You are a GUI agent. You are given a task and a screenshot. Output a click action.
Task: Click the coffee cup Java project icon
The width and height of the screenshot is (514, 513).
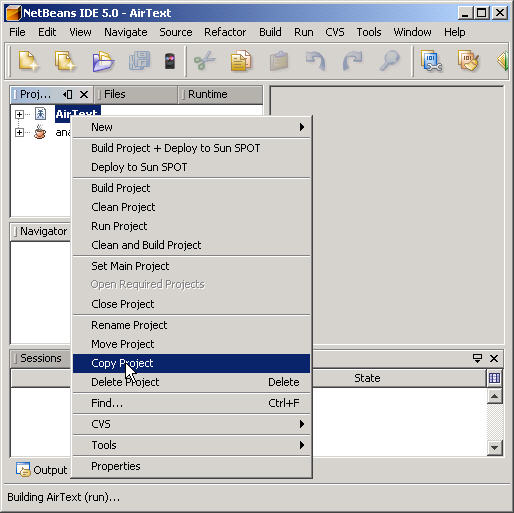pos(40,132)
